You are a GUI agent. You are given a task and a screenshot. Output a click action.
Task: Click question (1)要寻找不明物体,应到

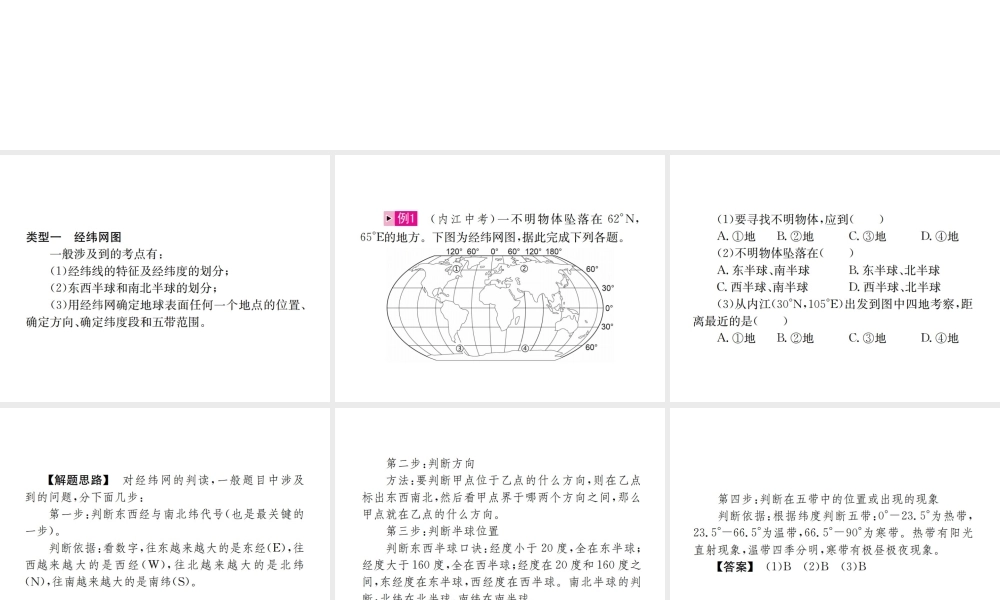(801, 219)
